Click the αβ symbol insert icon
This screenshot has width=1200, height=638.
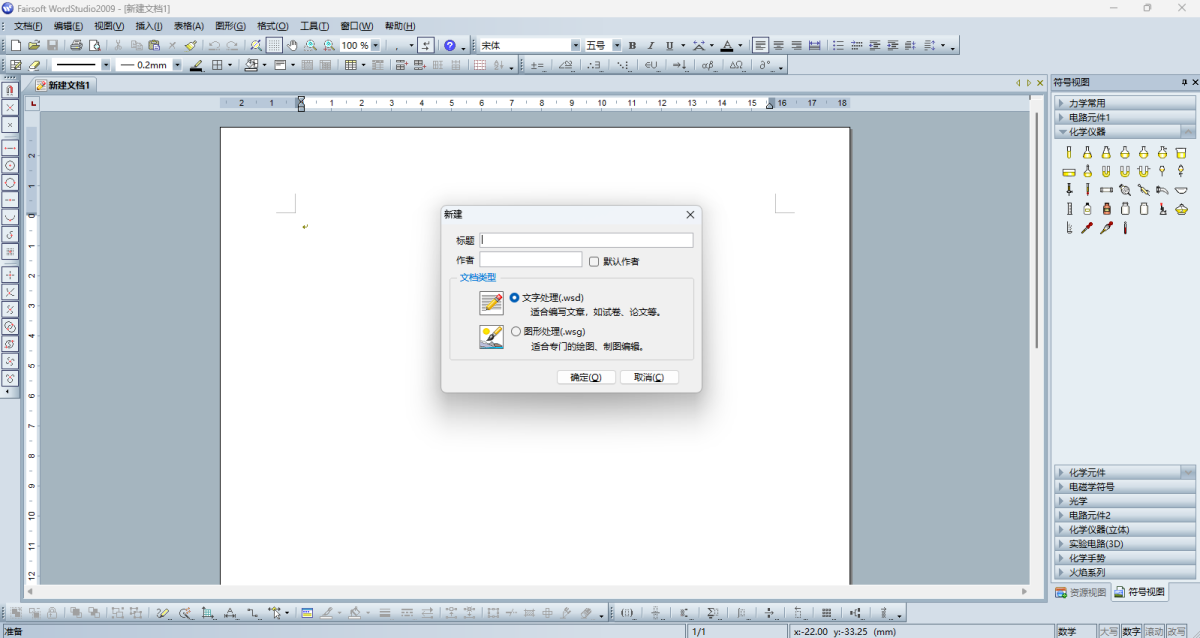pos(709,65)
